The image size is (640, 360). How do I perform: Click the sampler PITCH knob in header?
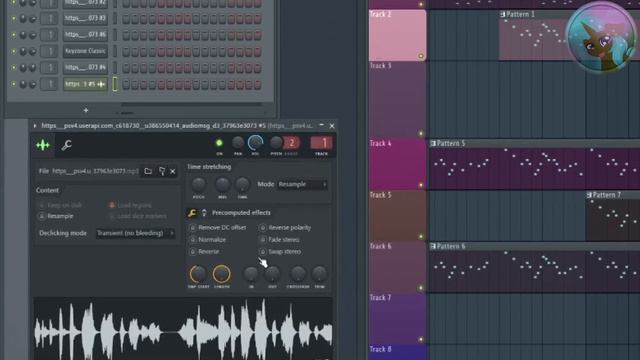276,143
